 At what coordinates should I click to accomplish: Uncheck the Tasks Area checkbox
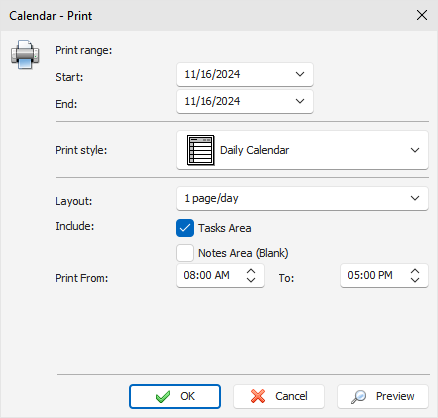185,228
